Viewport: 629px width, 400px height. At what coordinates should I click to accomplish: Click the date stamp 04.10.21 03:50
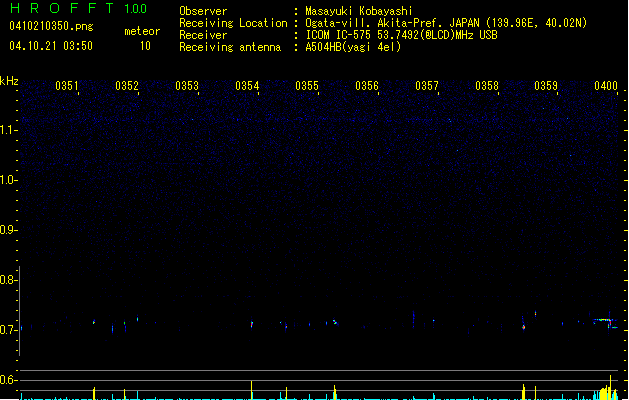pos(51,46)
